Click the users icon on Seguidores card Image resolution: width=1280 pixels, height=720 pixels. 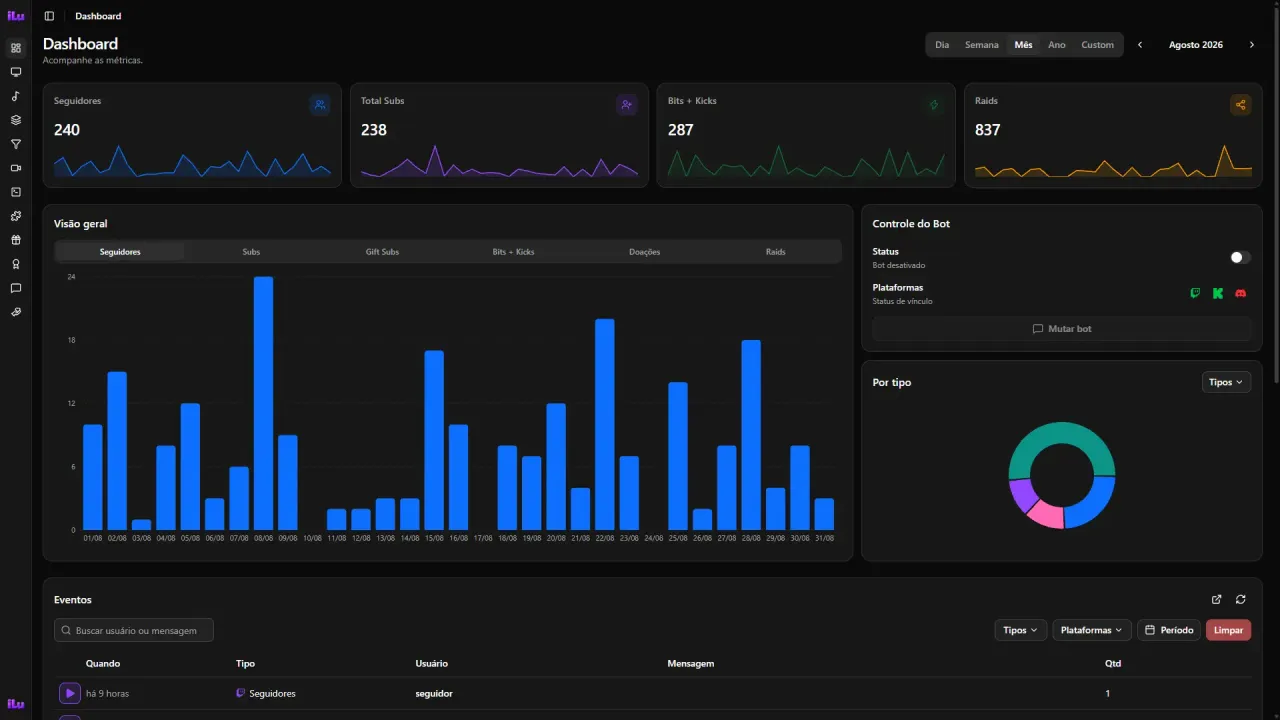click(320, 104)
